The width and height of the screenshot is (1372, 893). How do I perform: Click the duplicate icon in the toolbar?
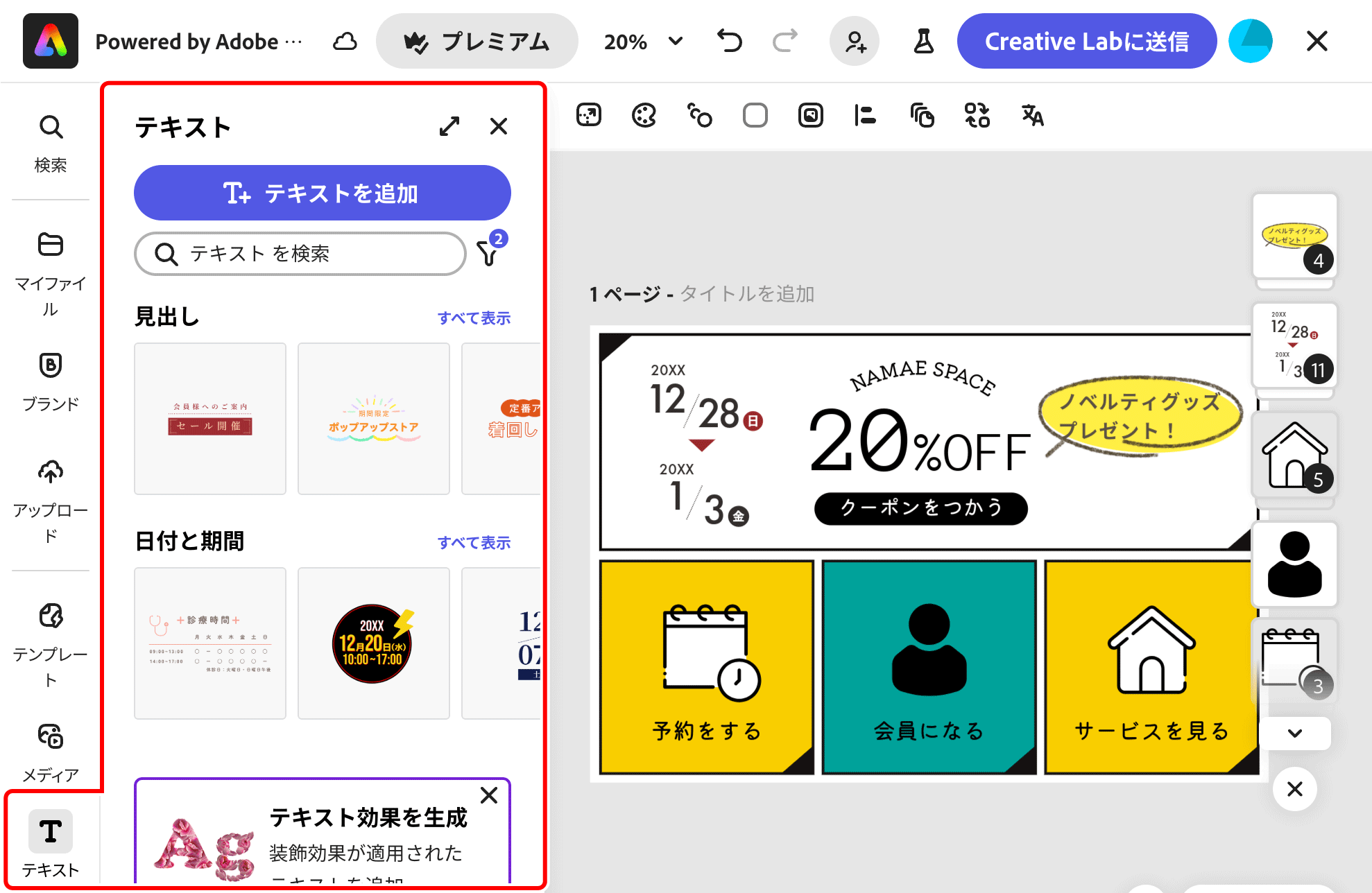(921, 115)
